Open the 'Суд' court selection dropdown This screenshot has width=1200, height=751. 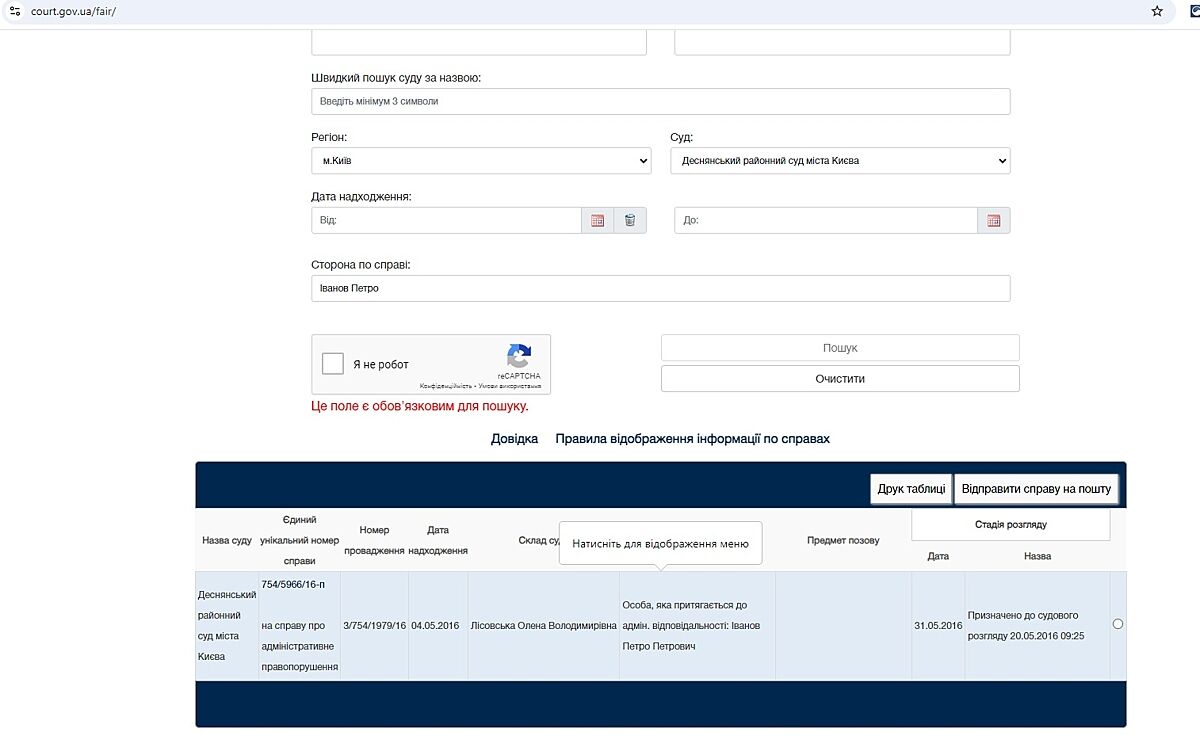(x=839, y=161)
